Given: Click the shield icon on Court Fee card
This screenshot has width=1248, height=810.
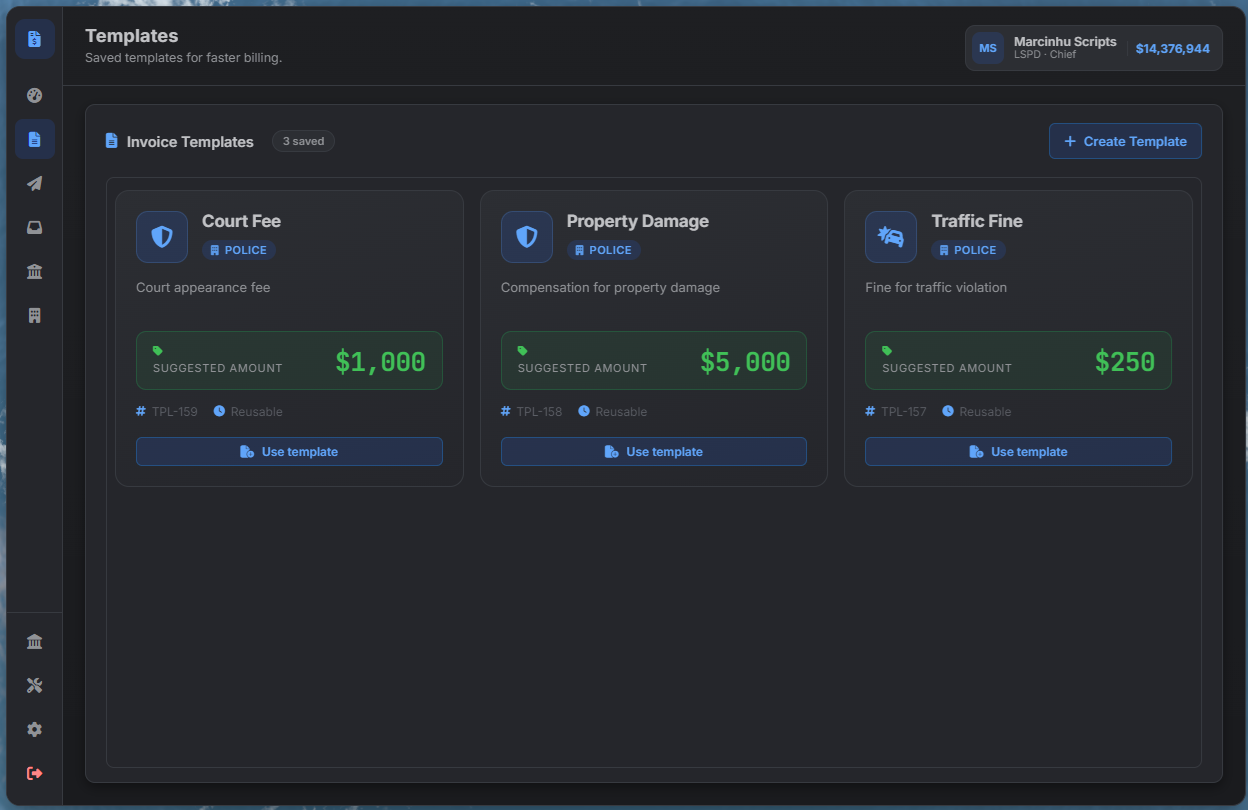Looking at the screenshot, I should (x=162, y=237).
